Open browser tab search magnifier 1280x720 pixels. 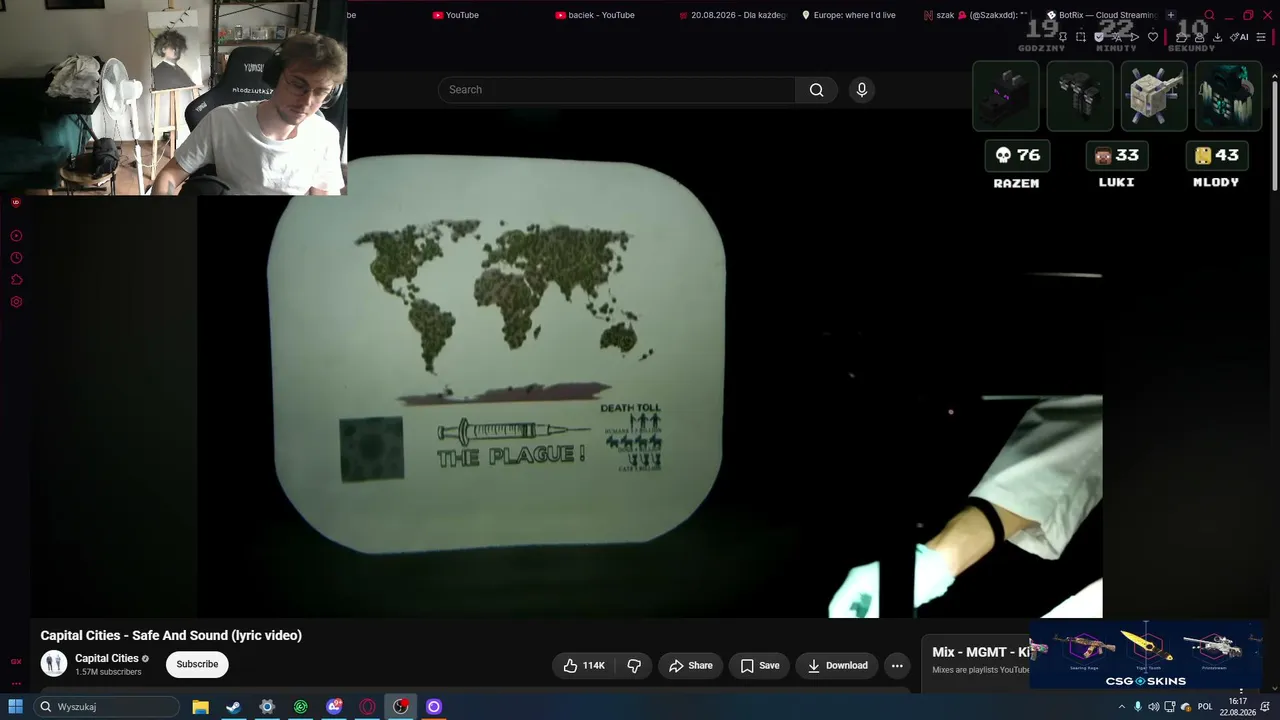pos(1209,15)
